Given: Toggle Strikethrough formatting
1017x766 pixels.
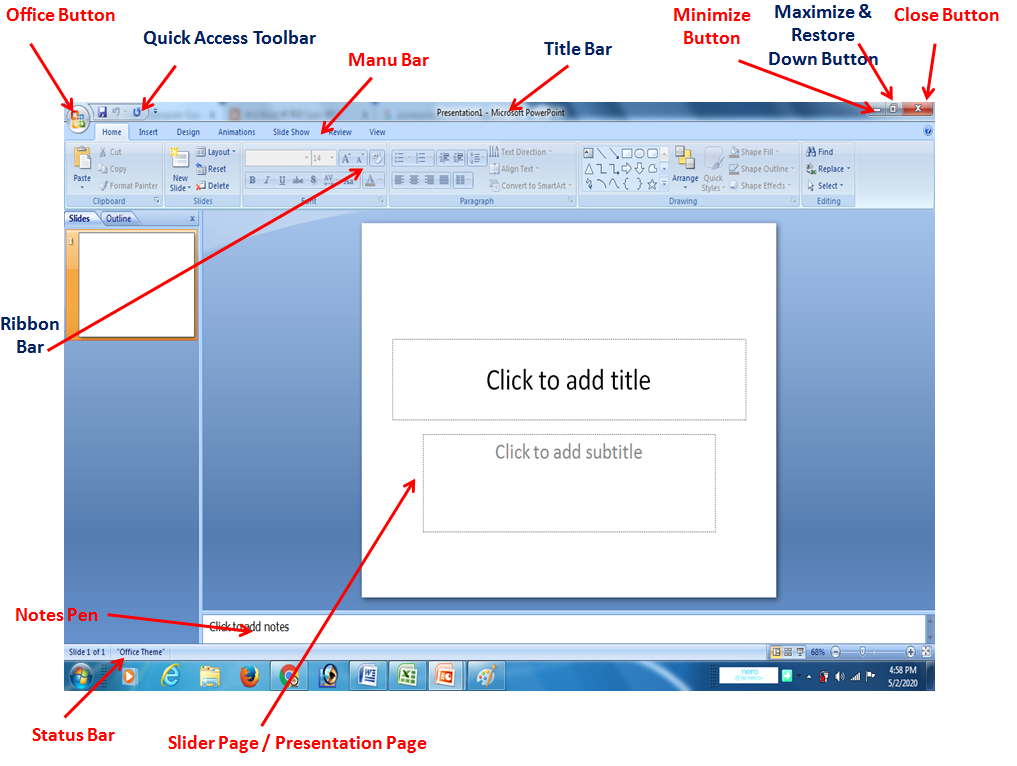Looking at the screenshot, I should pos(298,180).
